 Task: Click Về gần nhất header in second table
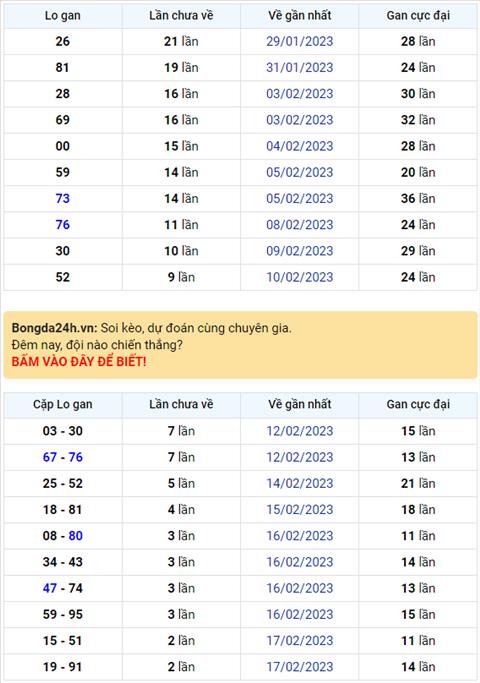(300, 404)
